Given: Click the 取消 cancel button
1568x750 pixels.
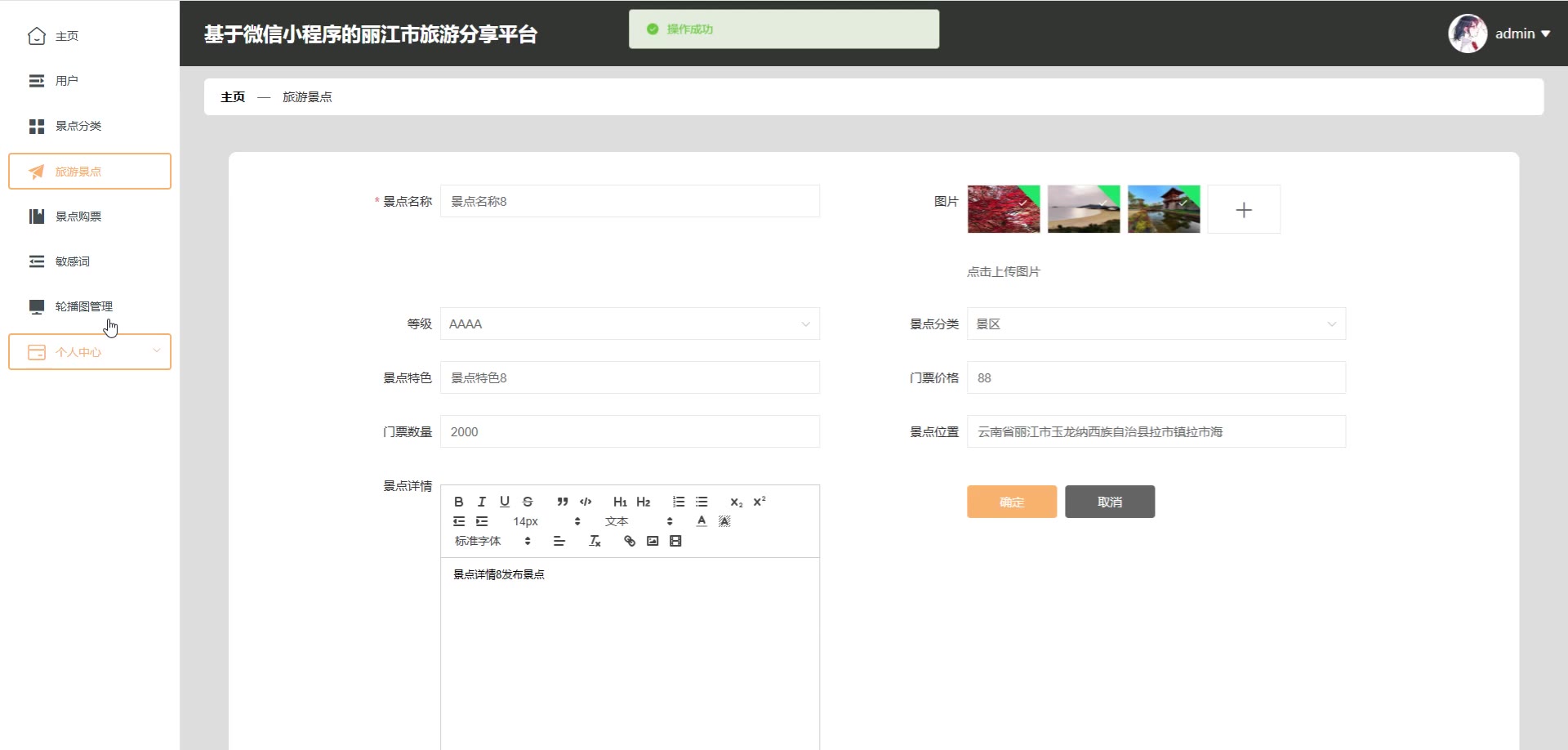Looking at the screenshot, I should click(1110, 502).
